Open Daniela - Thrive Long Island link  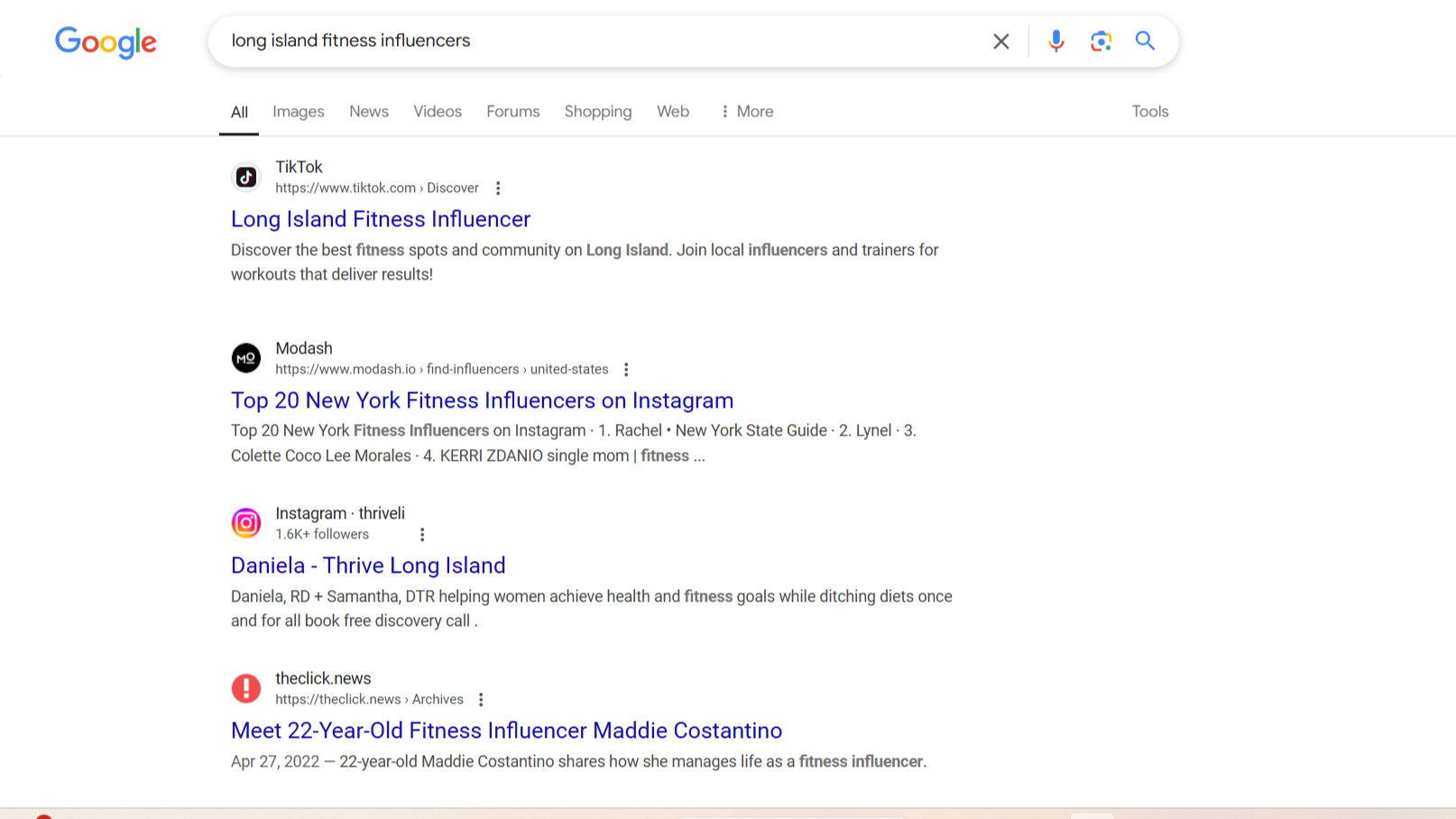point(368,566)
